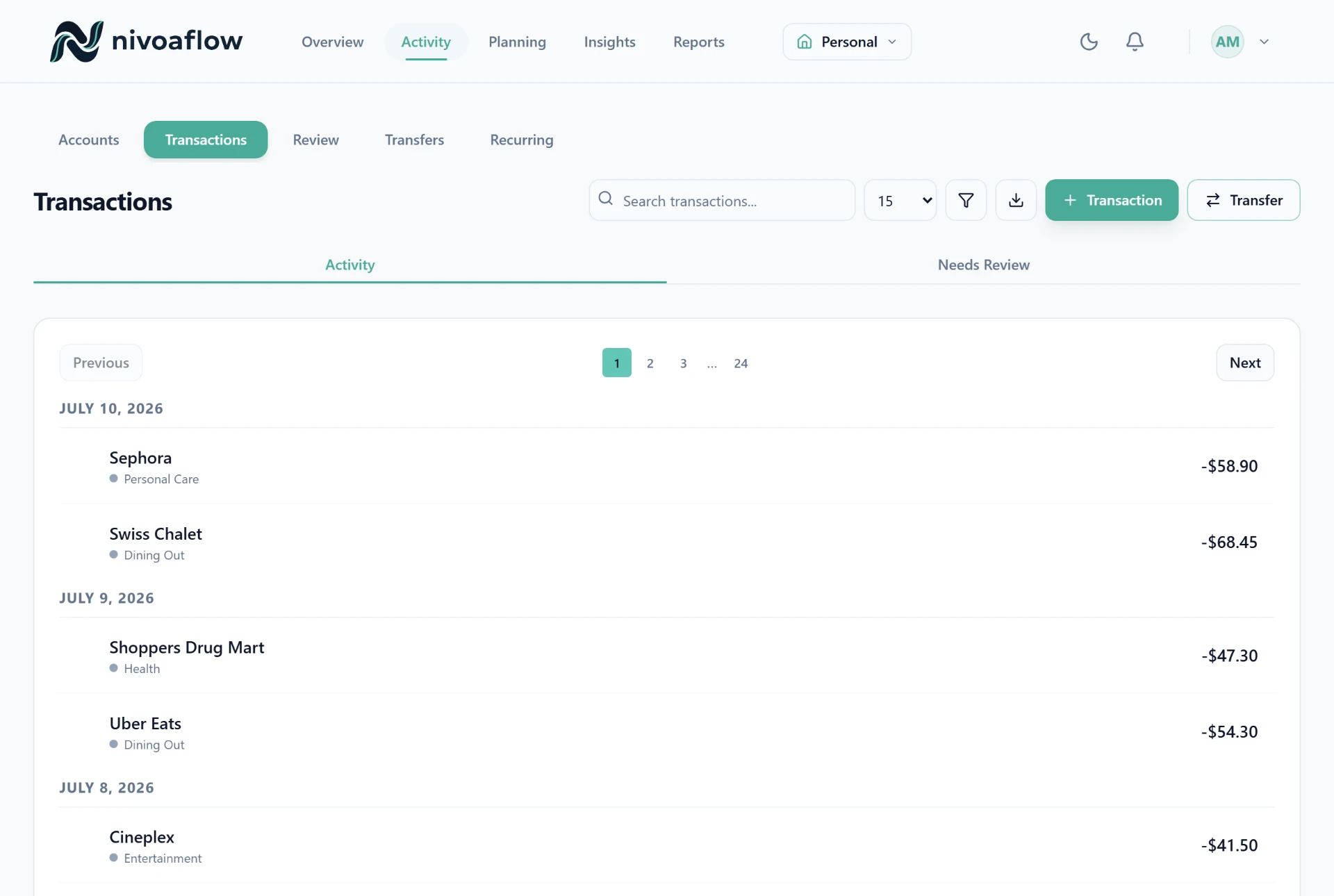Switch to the Recurring sub-tab
Viewport: 1334px width, 896px height.
click(x=522, y=140)
